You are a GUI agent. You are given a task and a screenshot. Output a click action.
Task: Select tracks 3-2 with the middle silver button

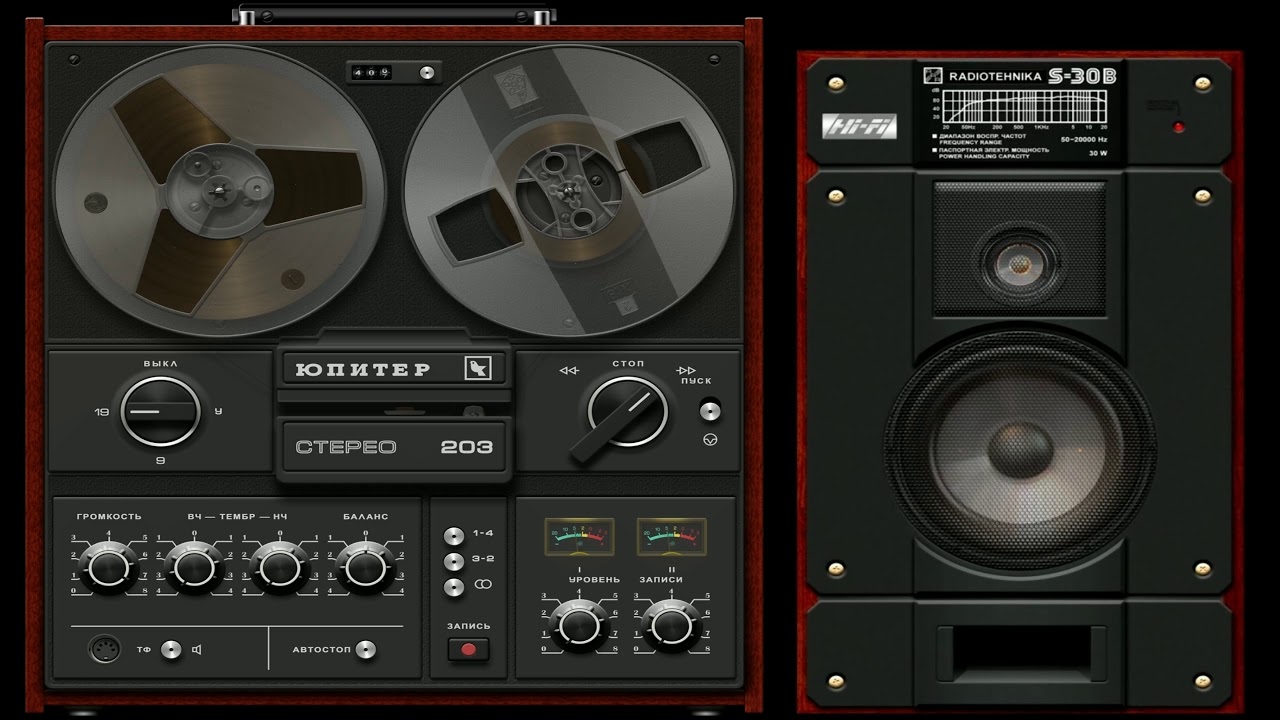click(x=454, y=561)
